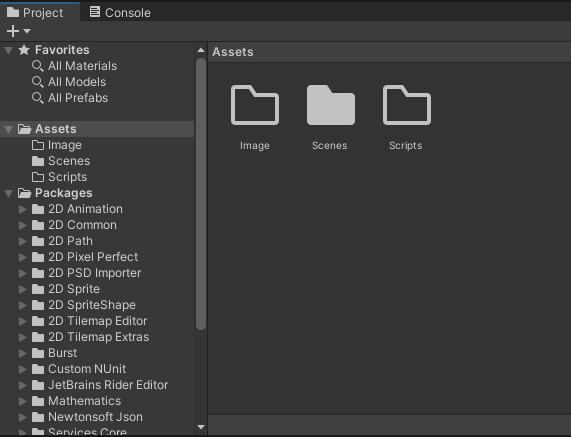Image resolution: width=571 pixels, height=437 pixels.
Task: Click the search icon next to All Prefabs
Action: click(38, 98)
